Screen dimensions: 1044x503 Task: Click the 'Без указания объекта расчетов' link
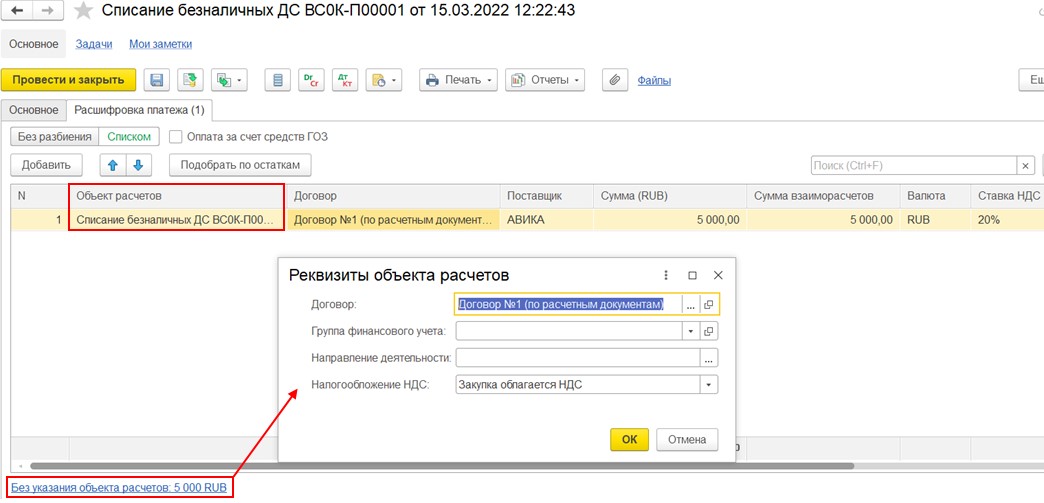click(119, 488)
